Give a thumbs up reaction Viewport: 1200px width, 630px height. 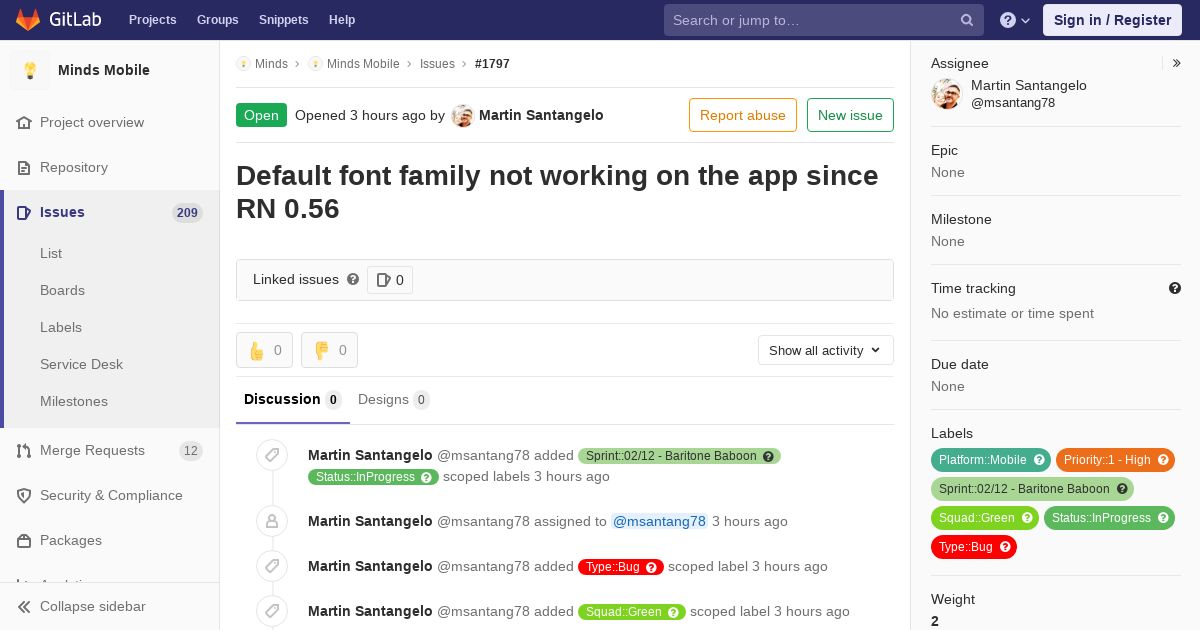264,350
